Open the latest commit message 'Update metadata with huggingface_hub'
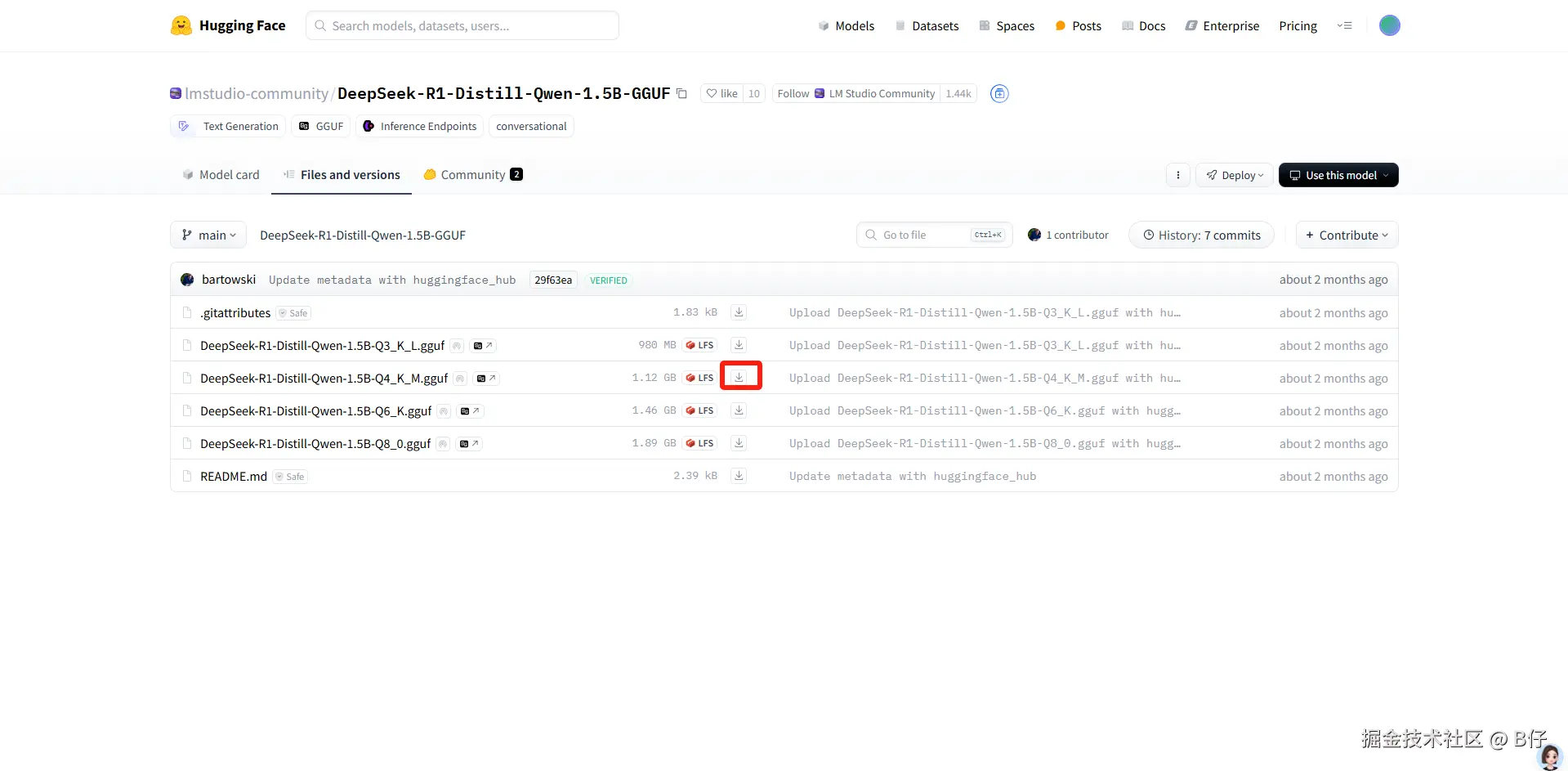The height and width of the screenshot is (771, 1568). (x=392, y=280)
